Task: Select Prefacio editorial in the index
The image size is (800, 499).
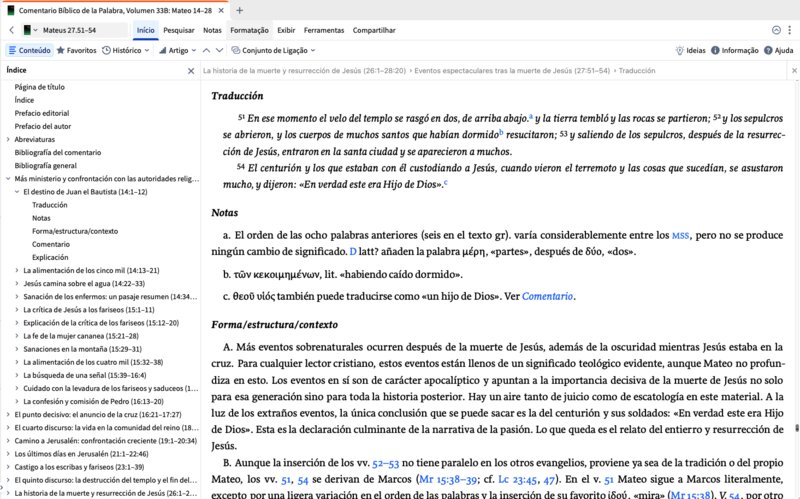Action: 42,113
